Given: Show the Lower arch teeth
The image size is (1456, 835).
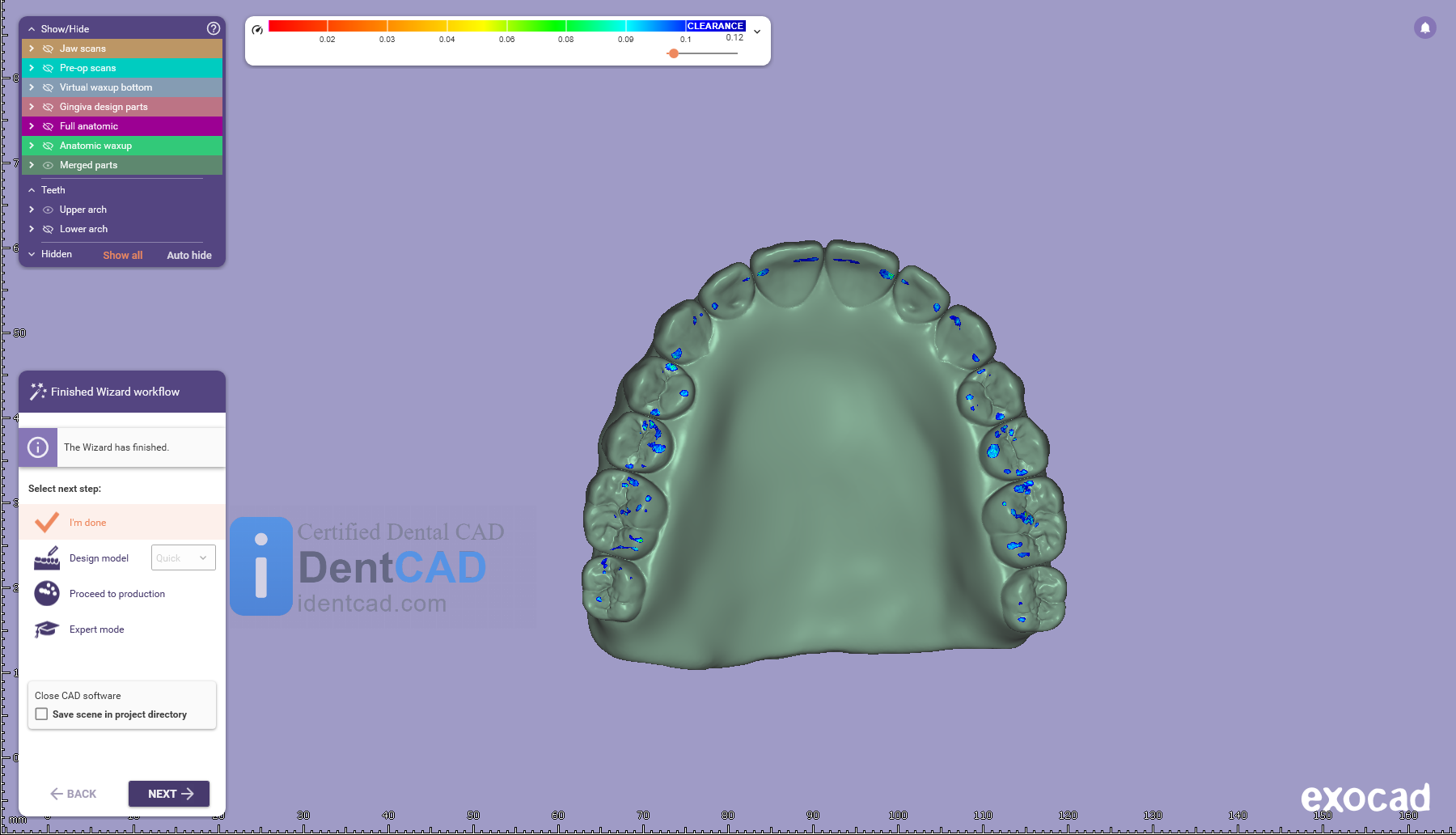Looking at the screenshot, I should 48,229.
